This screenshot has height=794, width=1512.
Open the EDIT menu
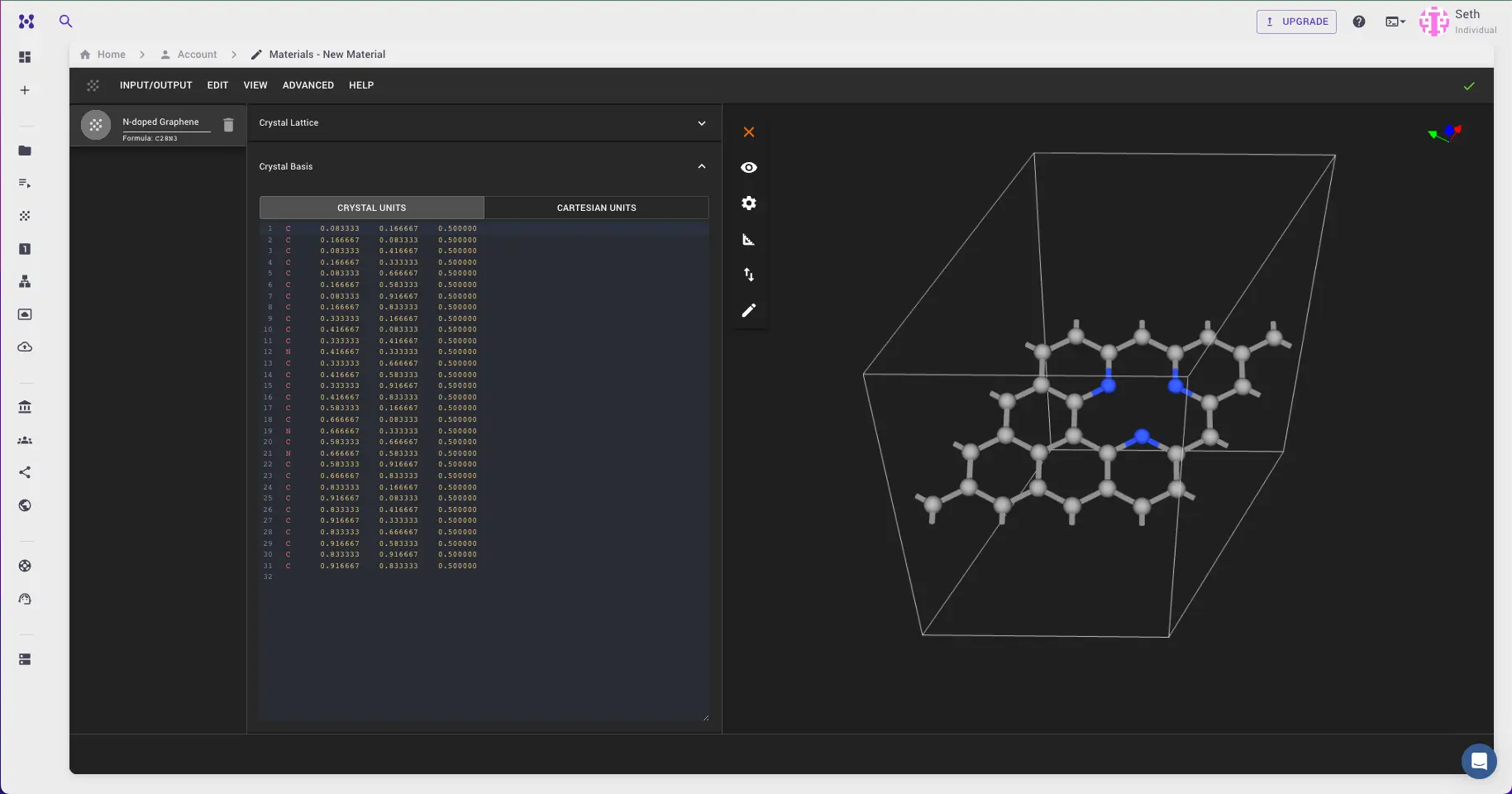217,85
